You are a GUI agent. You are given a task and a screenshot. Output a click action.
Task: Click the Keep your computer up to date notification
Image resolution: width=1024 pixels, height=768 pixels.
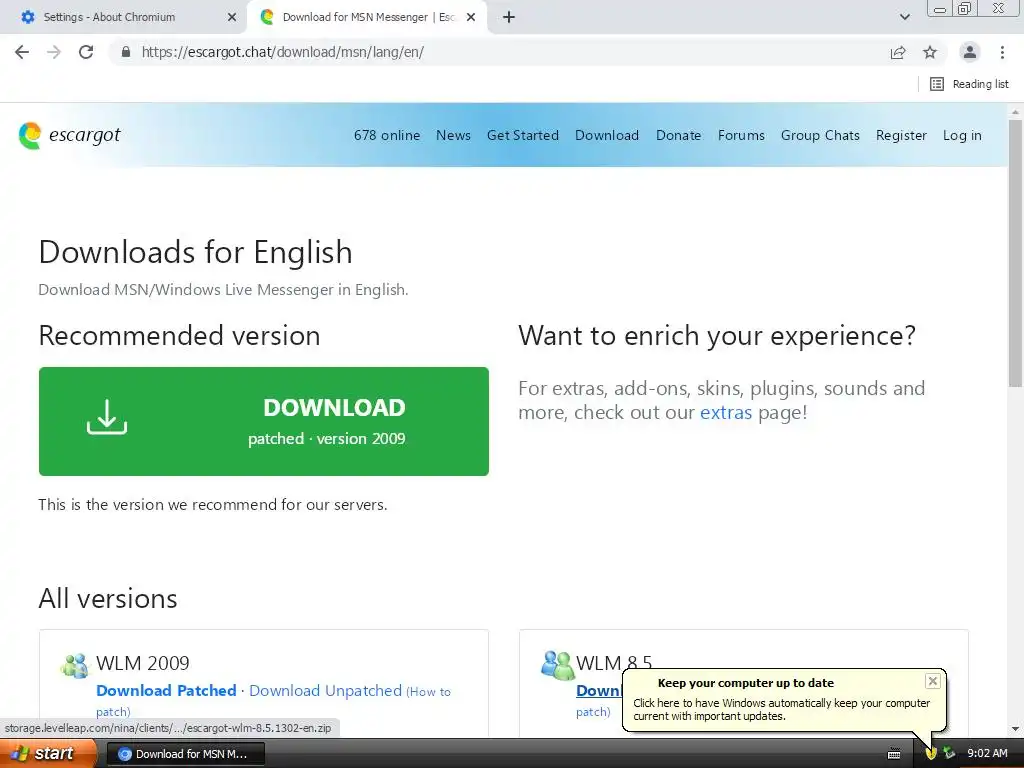(x=784, y=699)
